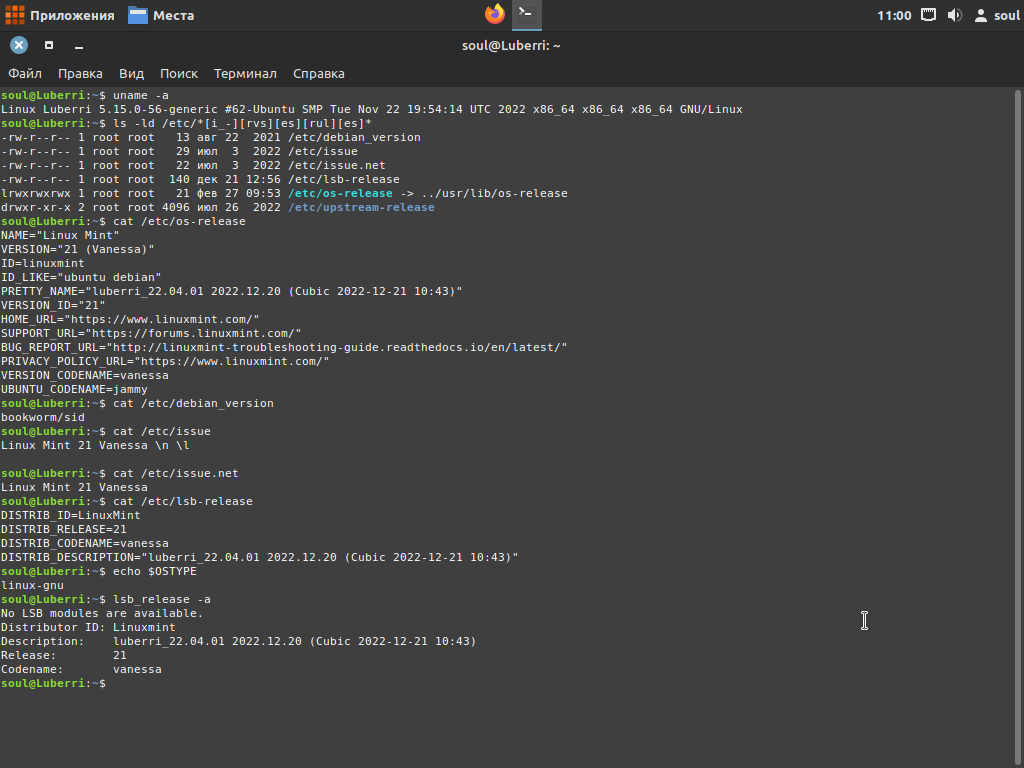This screenshot has width=1024, height=768.
Task: Click the /etc/os-release symlink text
Action: pyautogui.click(x=340, y=193)
